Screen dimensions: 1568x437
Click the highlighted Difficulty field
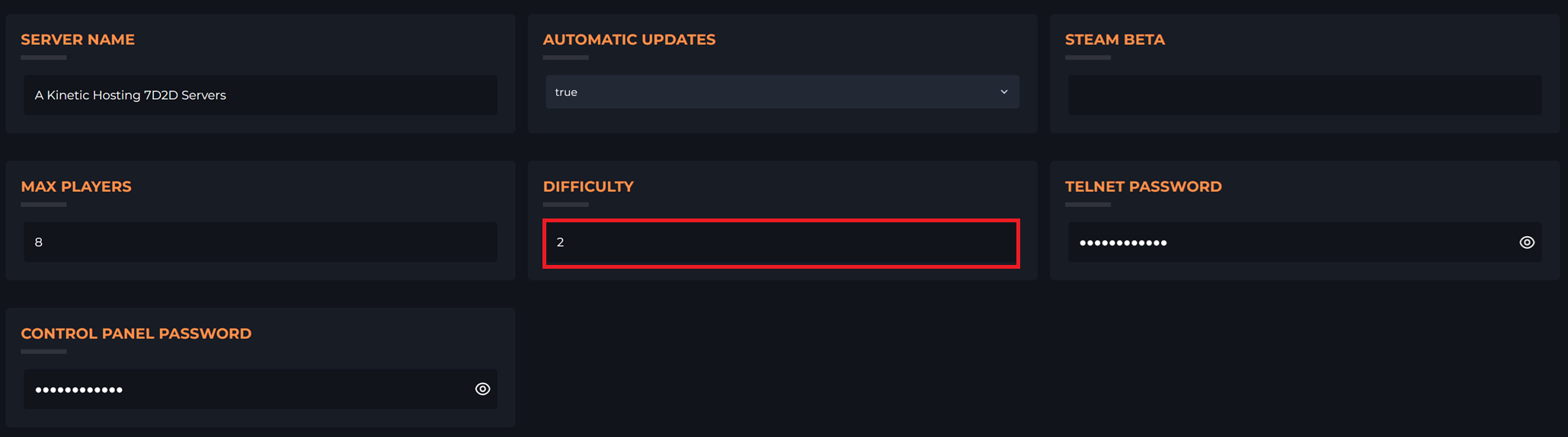pos(781,244)
